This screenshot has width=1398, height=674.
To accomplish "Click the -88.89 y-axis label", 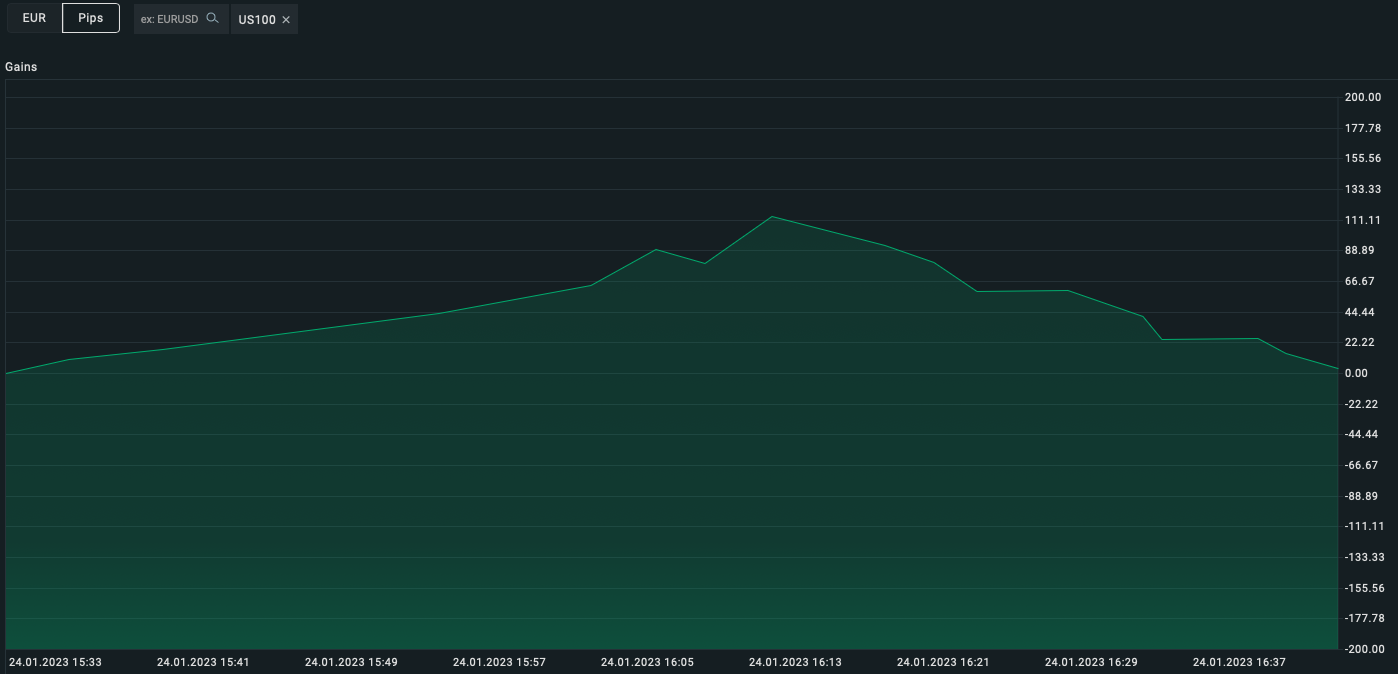I will point(1361,496).
